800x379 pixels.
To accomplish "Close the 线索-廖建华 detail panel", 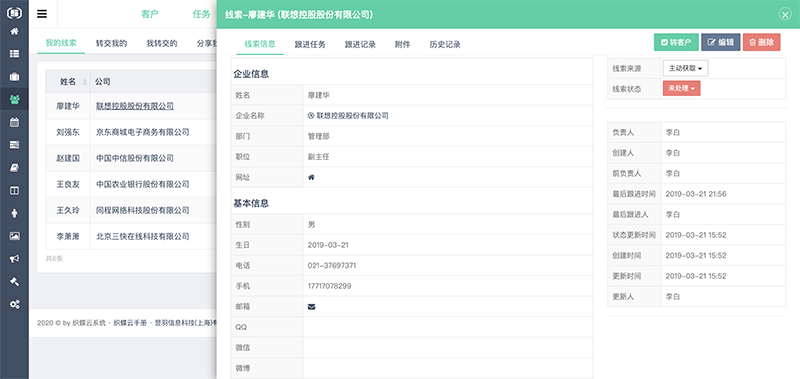I will (785, 14).
